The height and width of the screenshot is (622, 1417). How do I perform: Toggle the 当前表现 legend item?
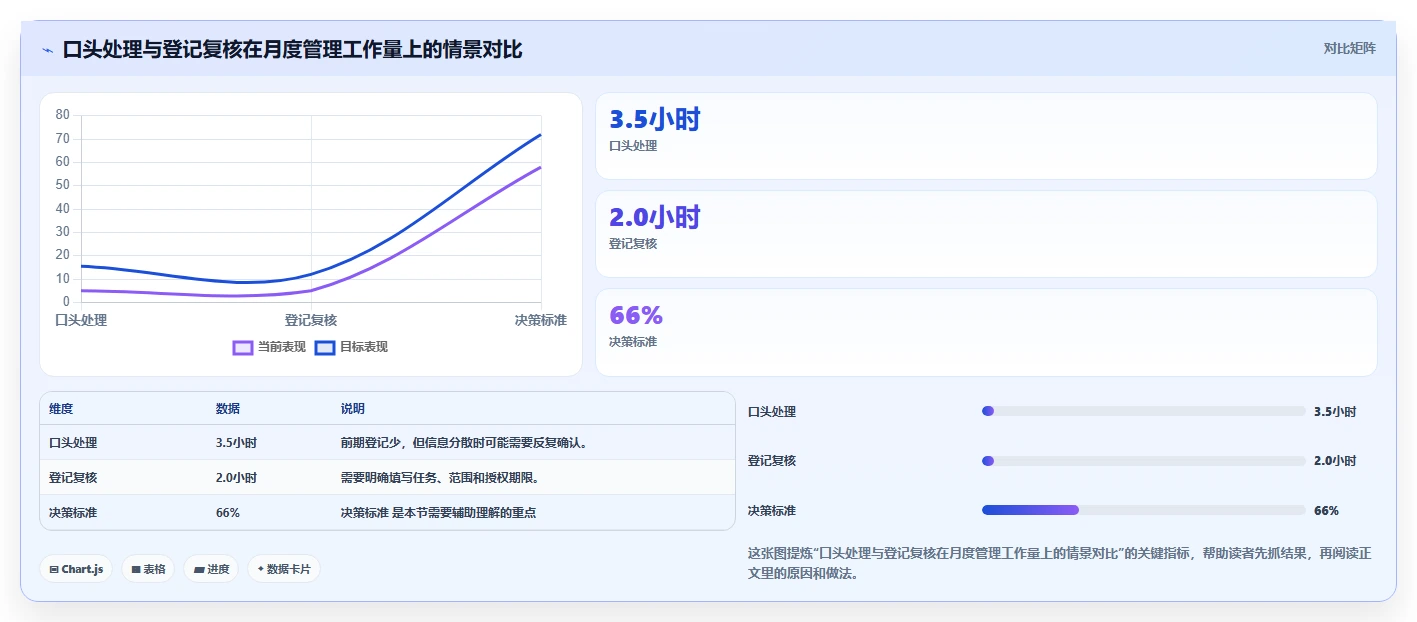(x=269, y=347)
